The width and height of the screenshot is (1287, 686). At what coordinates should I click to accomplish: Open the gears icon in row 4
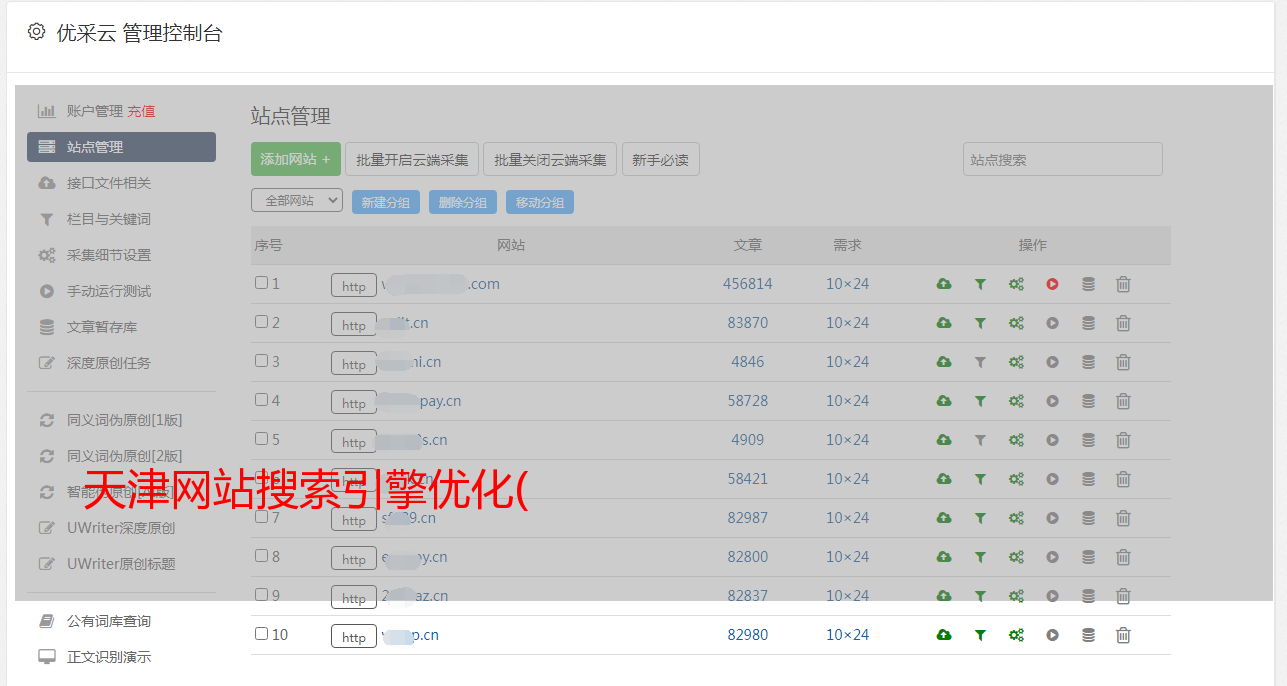pos(1016,401)
